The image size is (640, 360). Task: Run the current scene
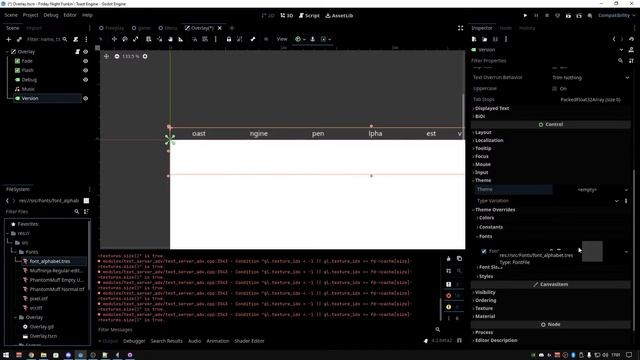tap(568, 16)
